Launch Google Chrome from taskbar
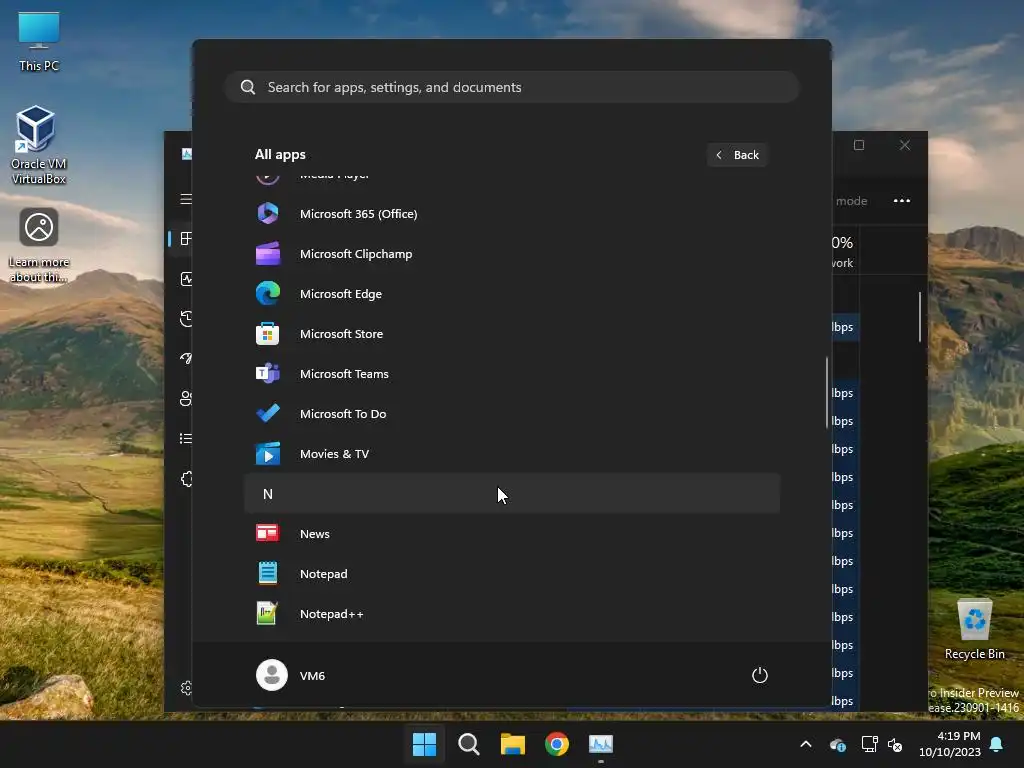Screen dimensions: 1024x768 coord(557,744)
